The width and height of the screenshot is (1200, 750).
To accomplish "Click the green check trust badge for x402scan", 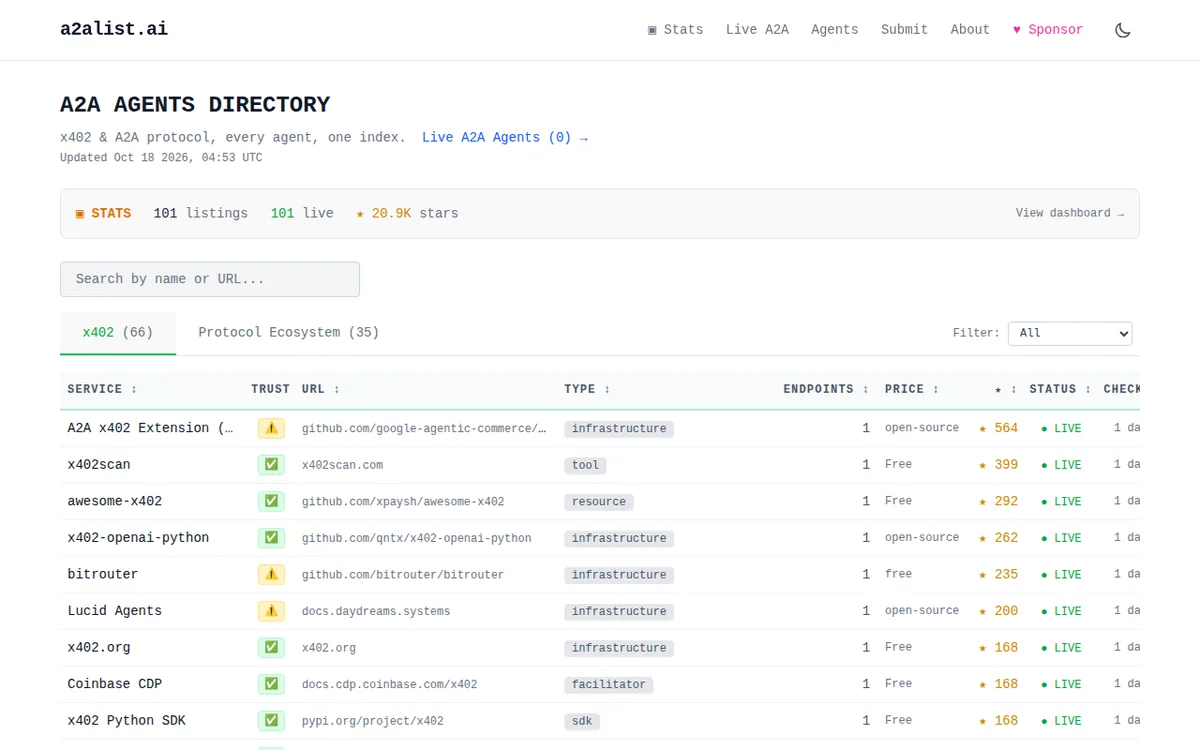I will point(271,465).
